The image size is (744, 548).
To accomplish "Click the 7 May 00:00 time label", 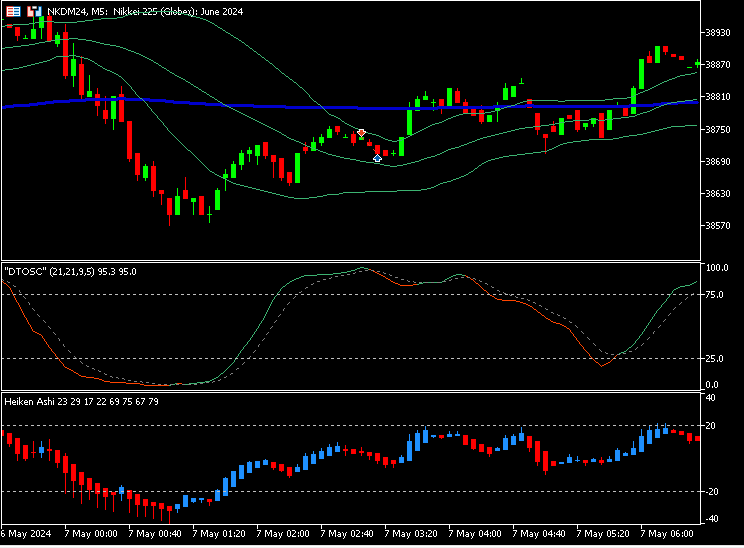I will coord(91,533).
